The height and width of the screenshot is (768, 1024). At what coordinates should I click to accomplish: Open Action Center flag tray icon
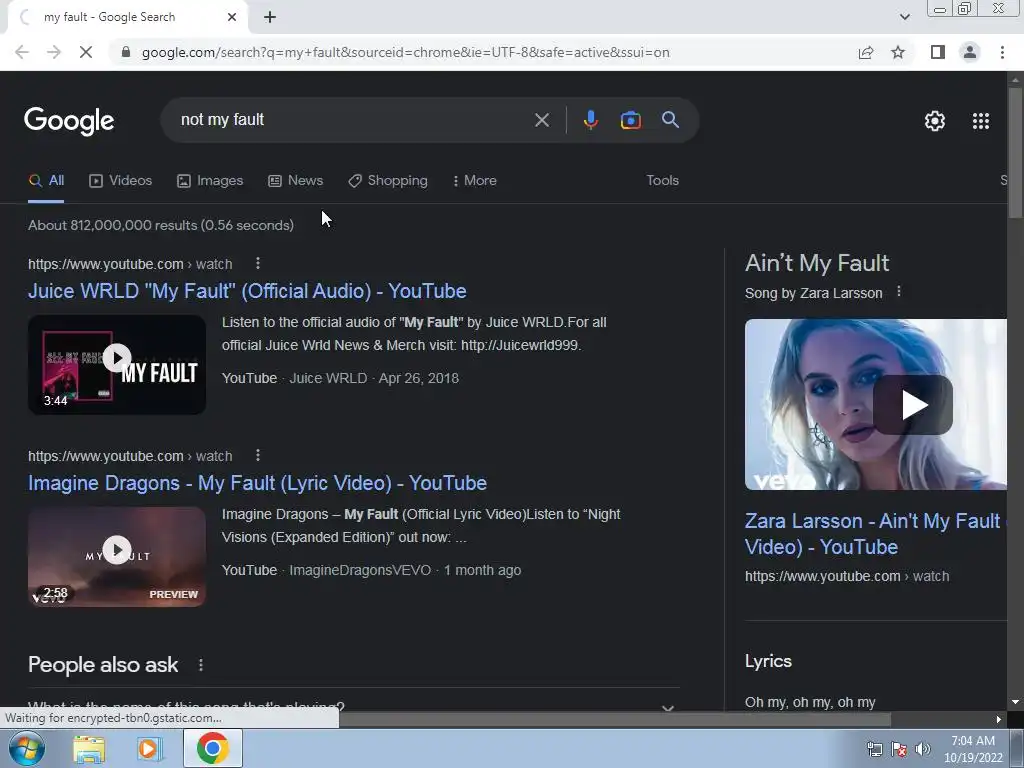click(x=899, y=749)
